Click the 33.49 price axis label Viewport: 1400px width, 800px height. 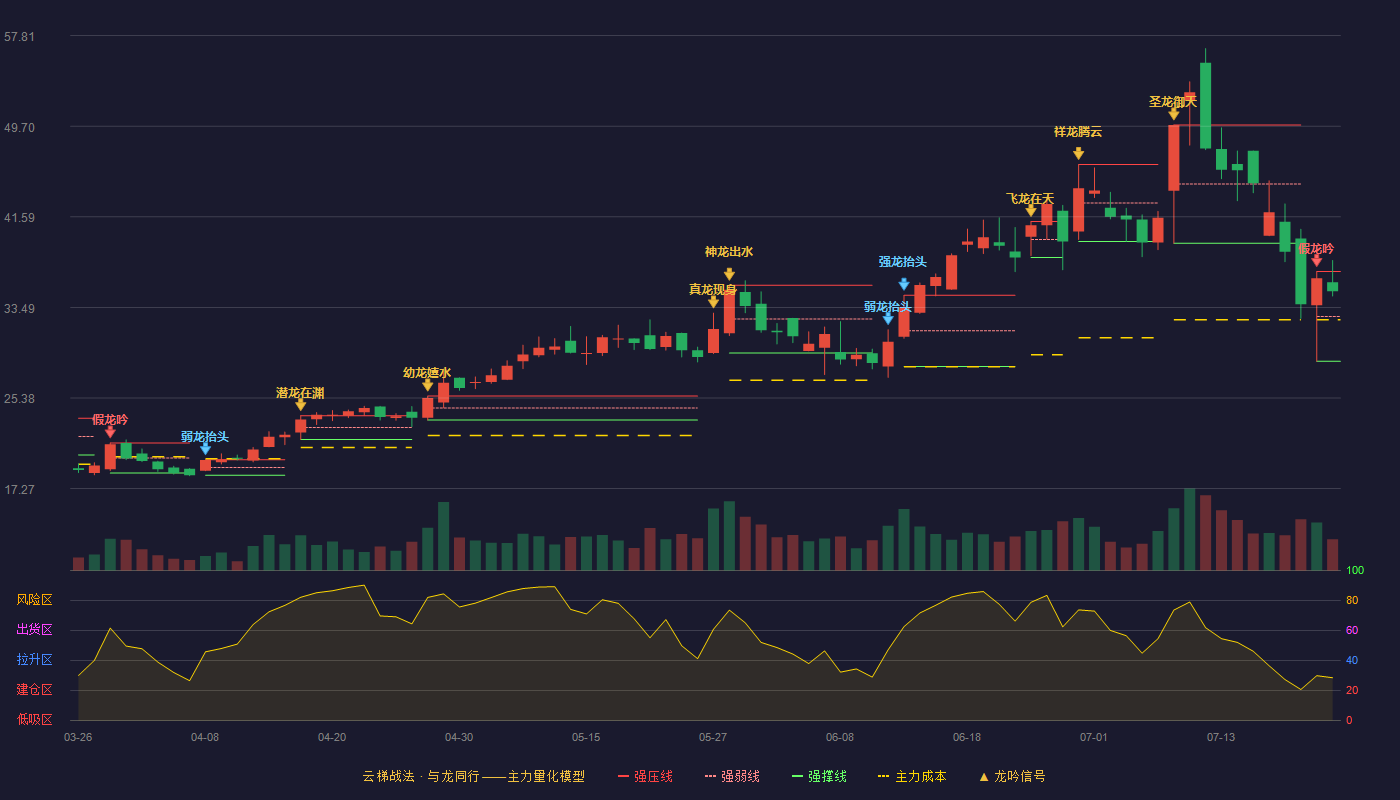coord(19,308)
